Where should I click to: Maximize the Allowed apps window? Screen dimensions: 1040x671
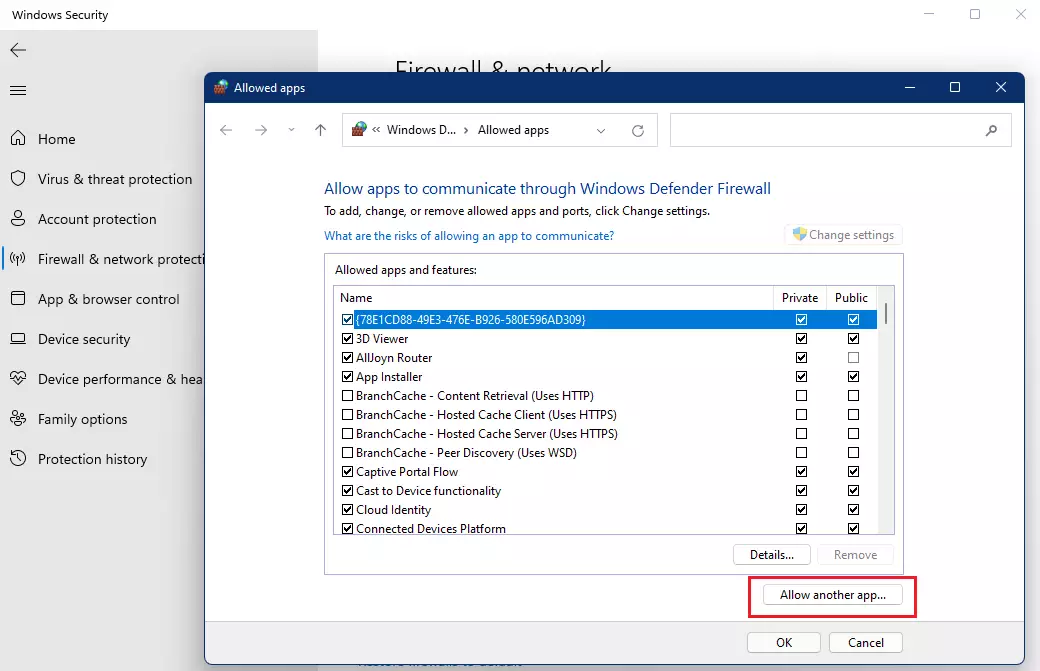point(954,87)
